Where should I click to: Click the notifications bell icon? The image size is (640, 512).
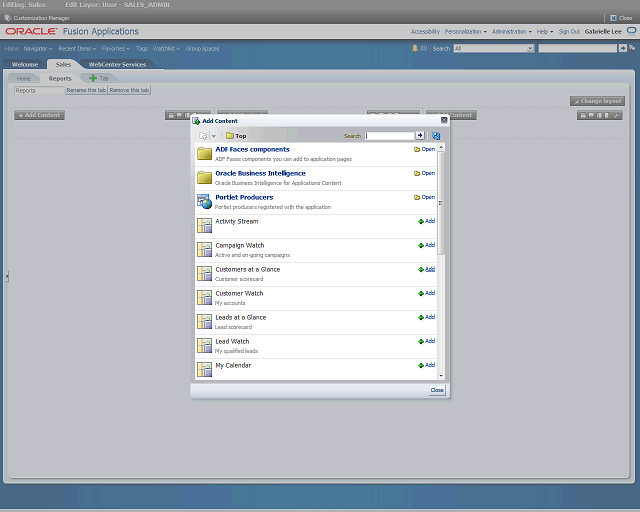point(415,48)
